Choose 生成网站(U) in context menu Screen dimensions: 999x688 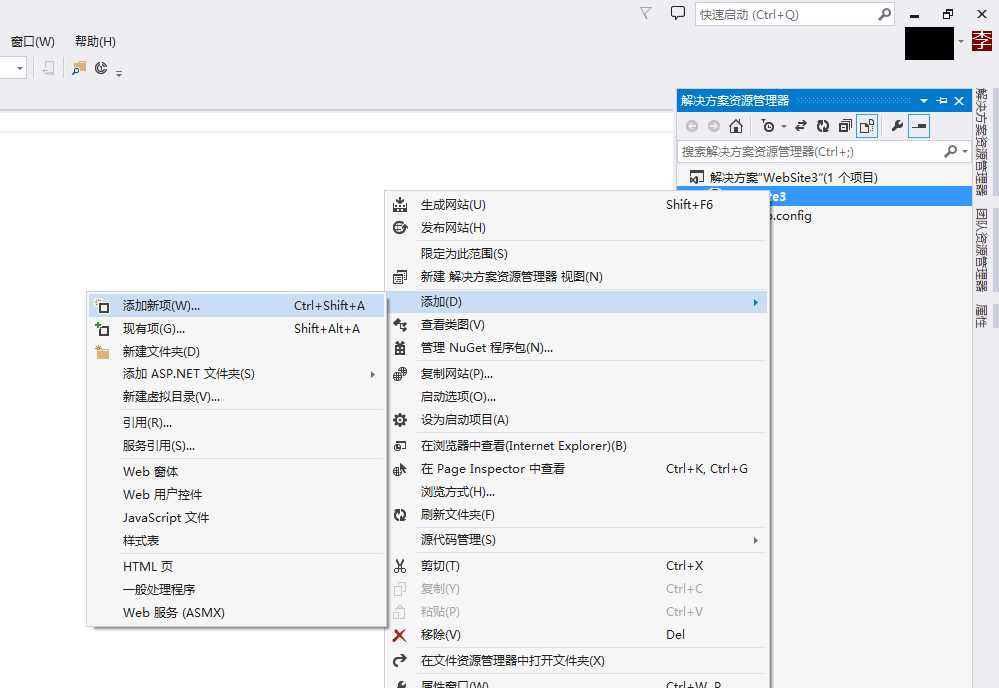pos(577,204)
